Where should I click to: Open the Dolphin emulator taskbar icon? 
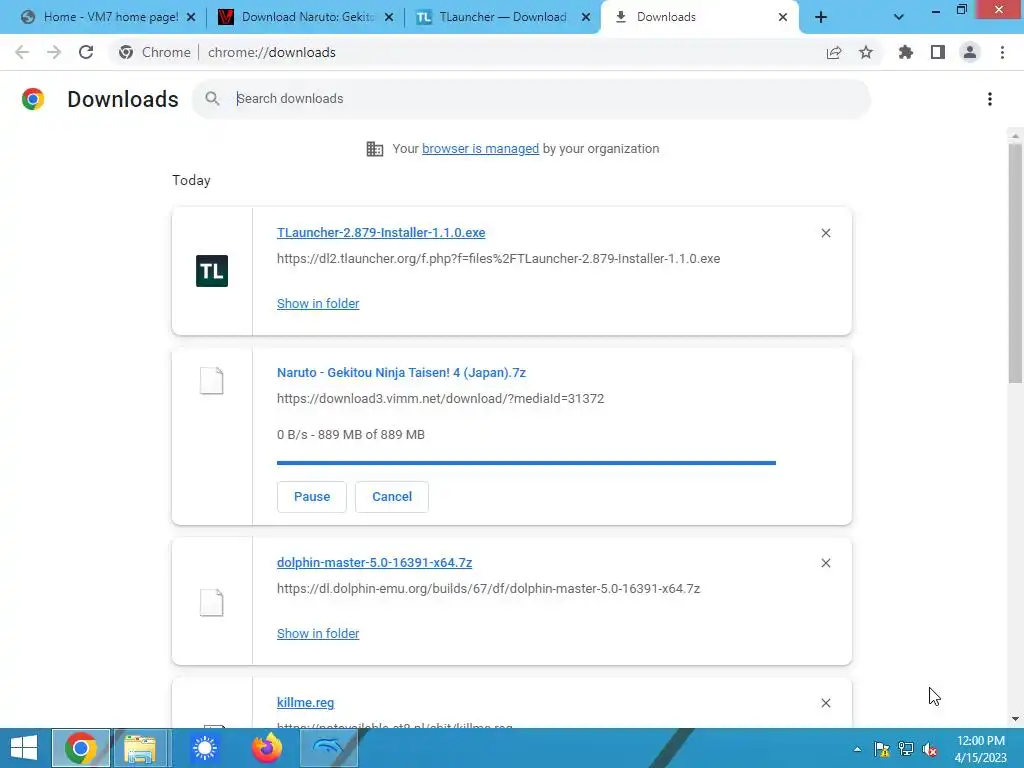tap(328, 748)
